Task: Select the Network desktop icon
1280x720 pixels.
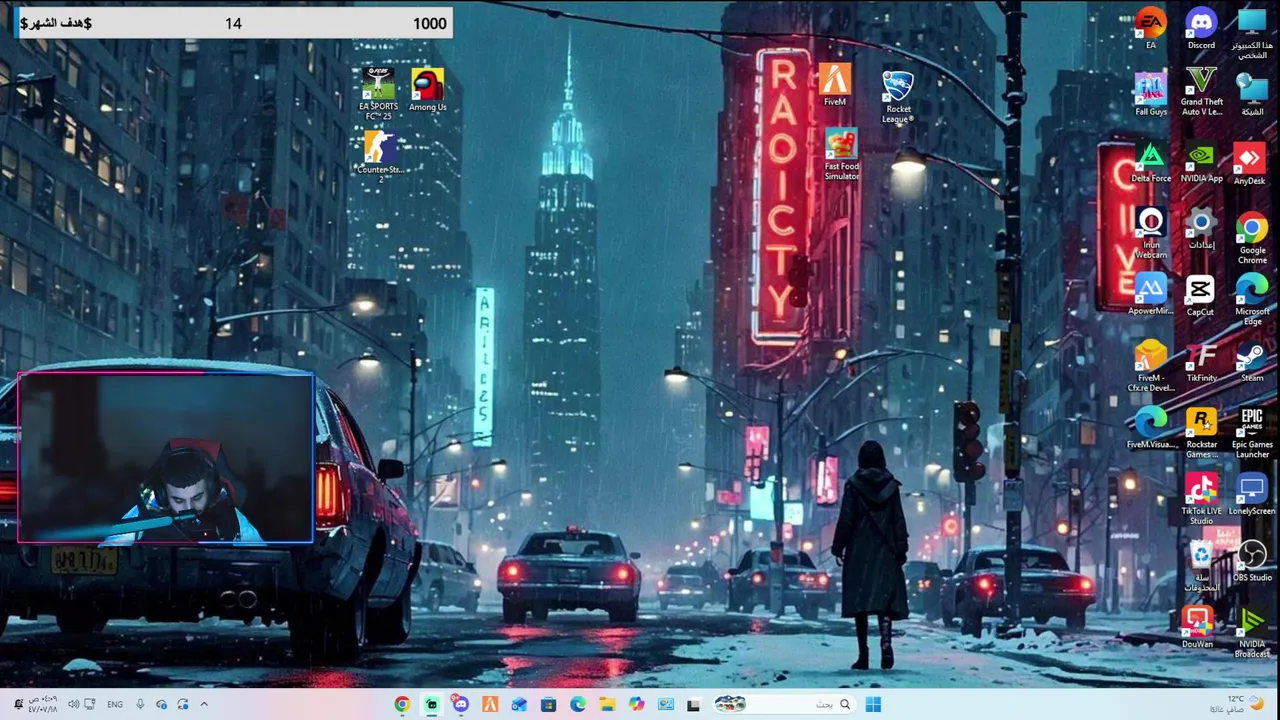Action: point(1252,94)
